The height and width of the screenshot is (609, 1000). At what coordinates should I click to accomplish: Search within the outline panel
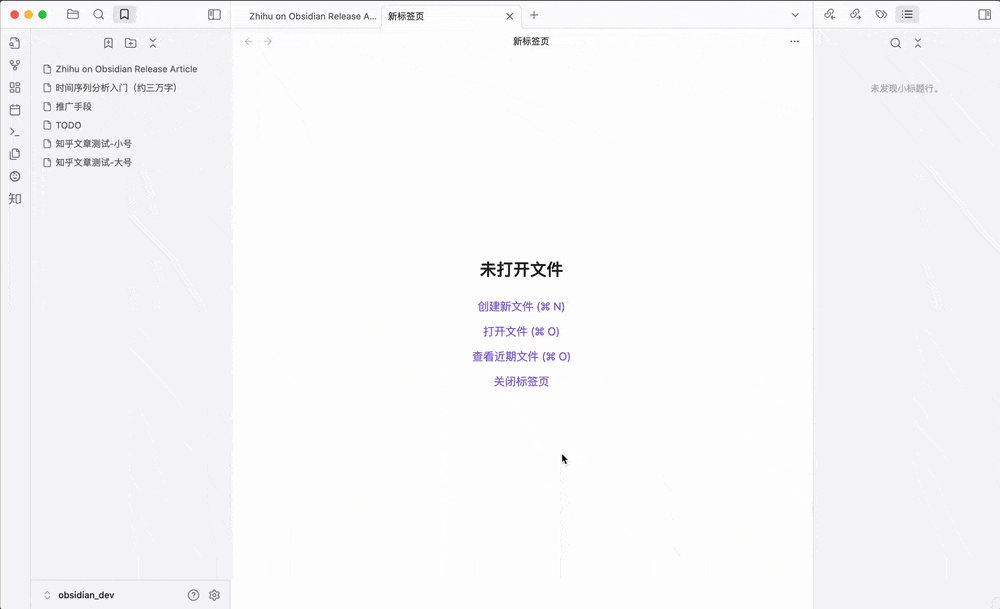point(897,43)
